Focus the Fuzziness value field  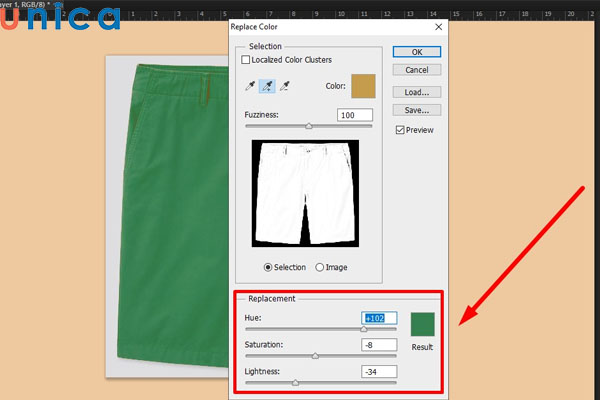[x=355, y=115]
